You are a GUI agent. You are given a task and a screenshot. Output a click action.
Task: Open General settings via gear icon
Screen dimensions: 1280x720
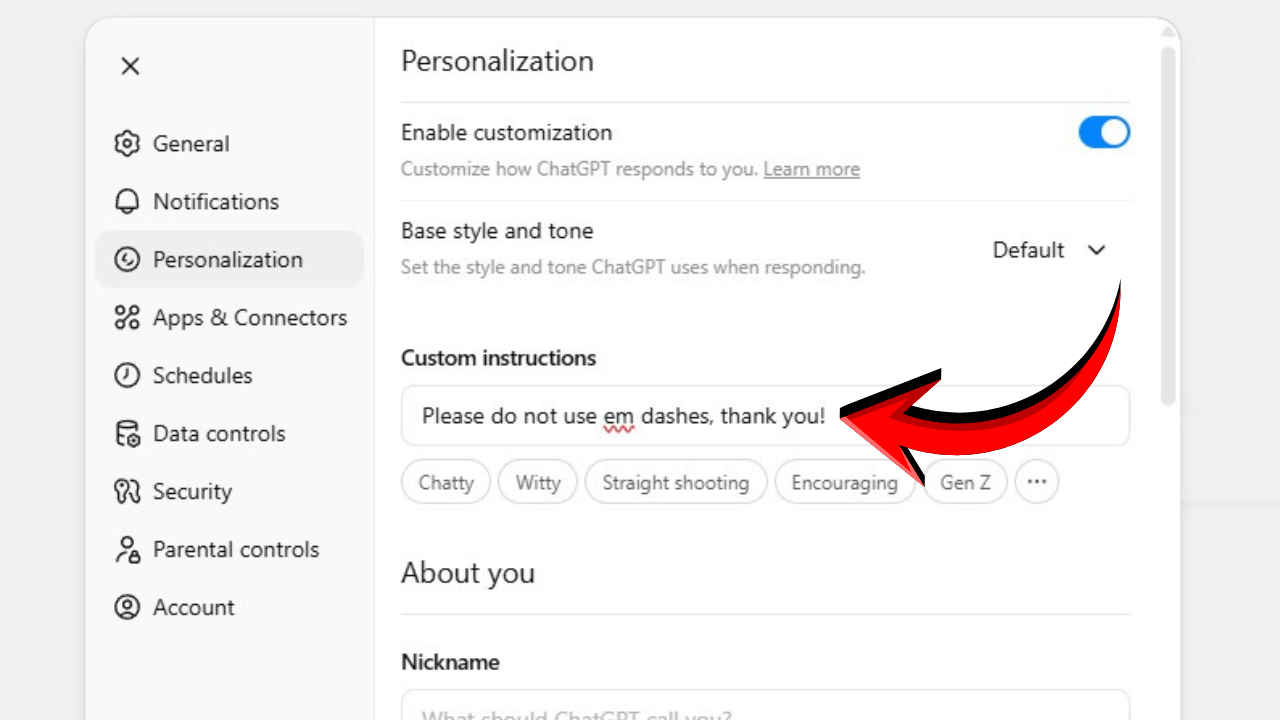(127, 143)
